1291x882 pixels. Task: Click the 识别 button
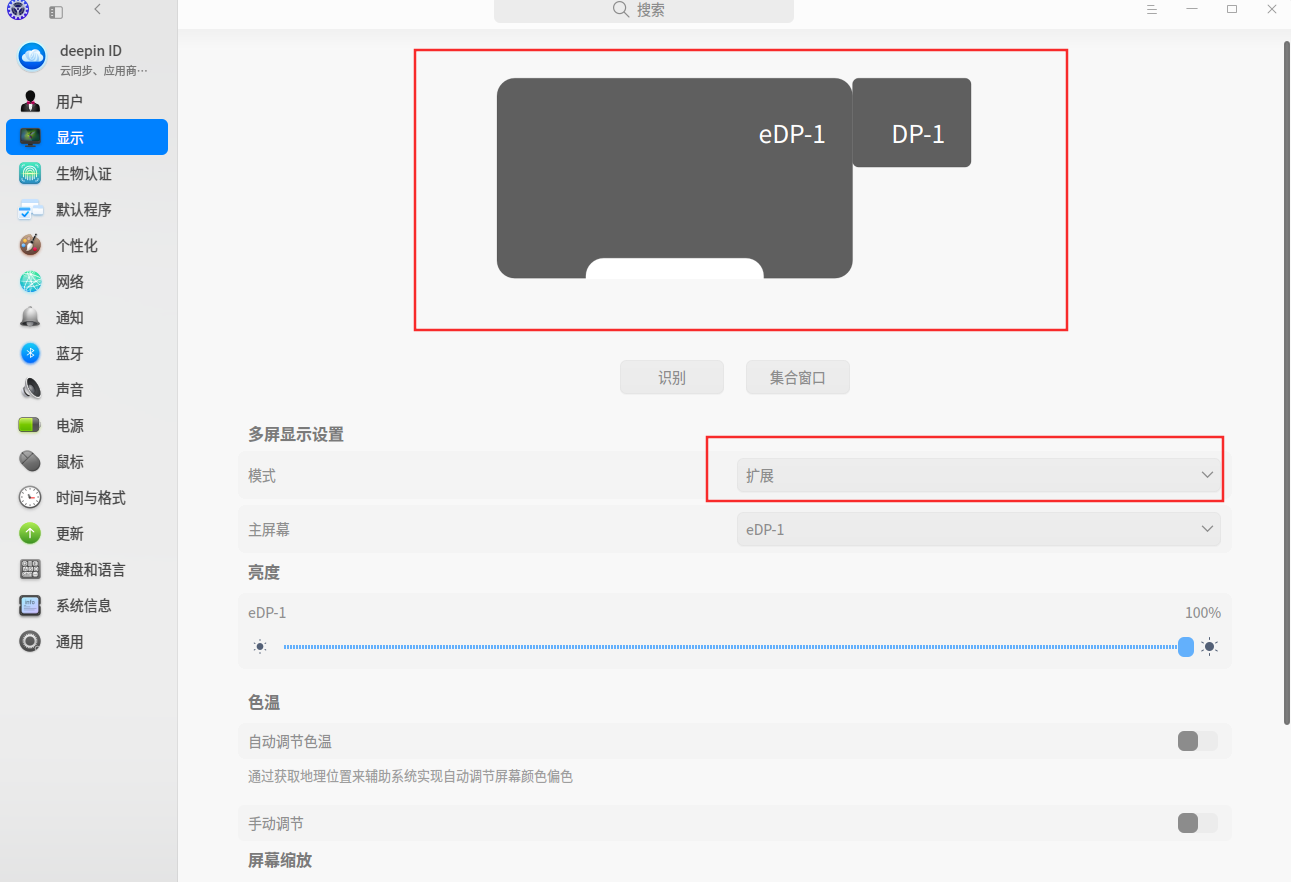pos(672,378)
